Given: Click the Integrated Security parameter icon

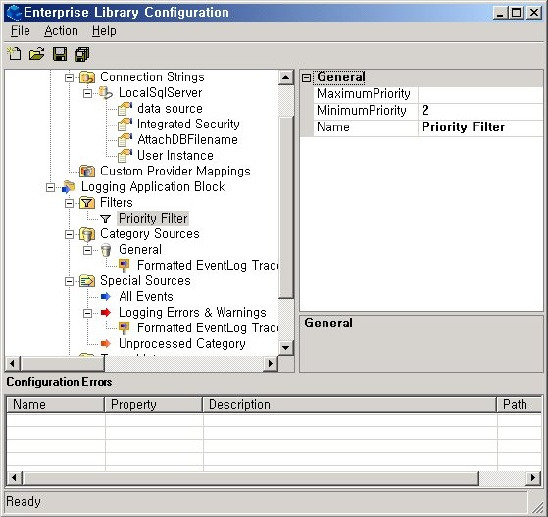Looking at the screenshot, I should click(x=125, y=124).
